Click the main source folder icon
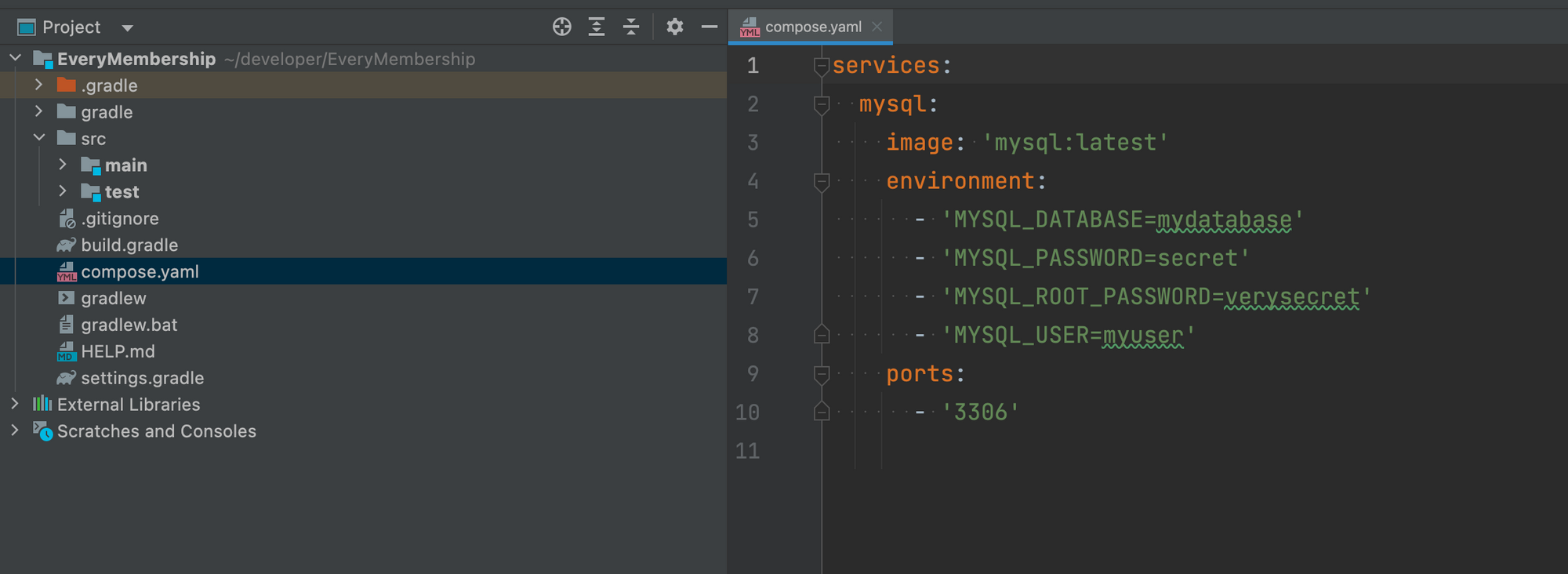Screen dimensions: 1568x574 click(91, 165)
